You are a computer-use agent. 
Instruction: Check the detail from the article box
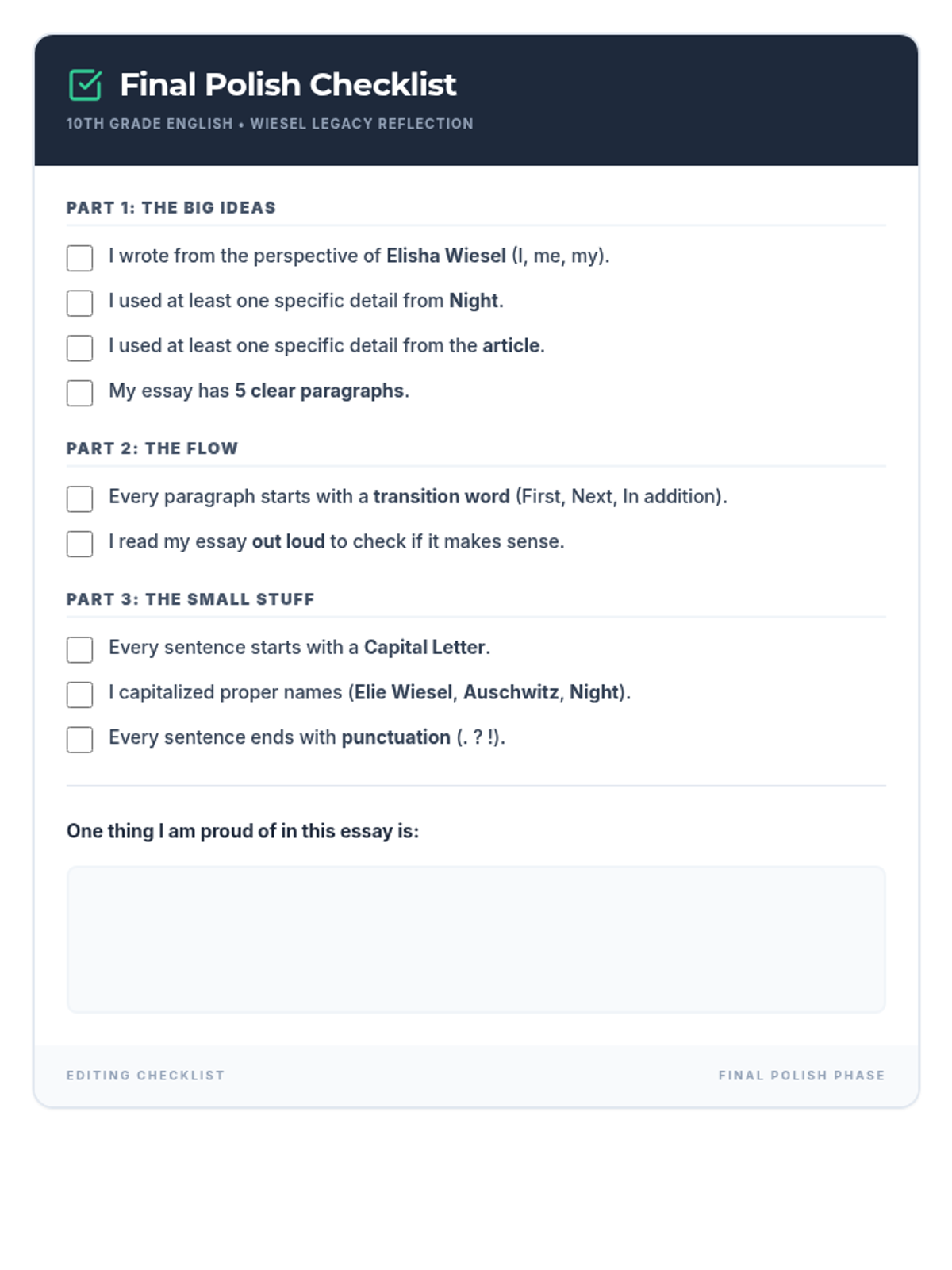pyautogui.click(x=79, y=348)
